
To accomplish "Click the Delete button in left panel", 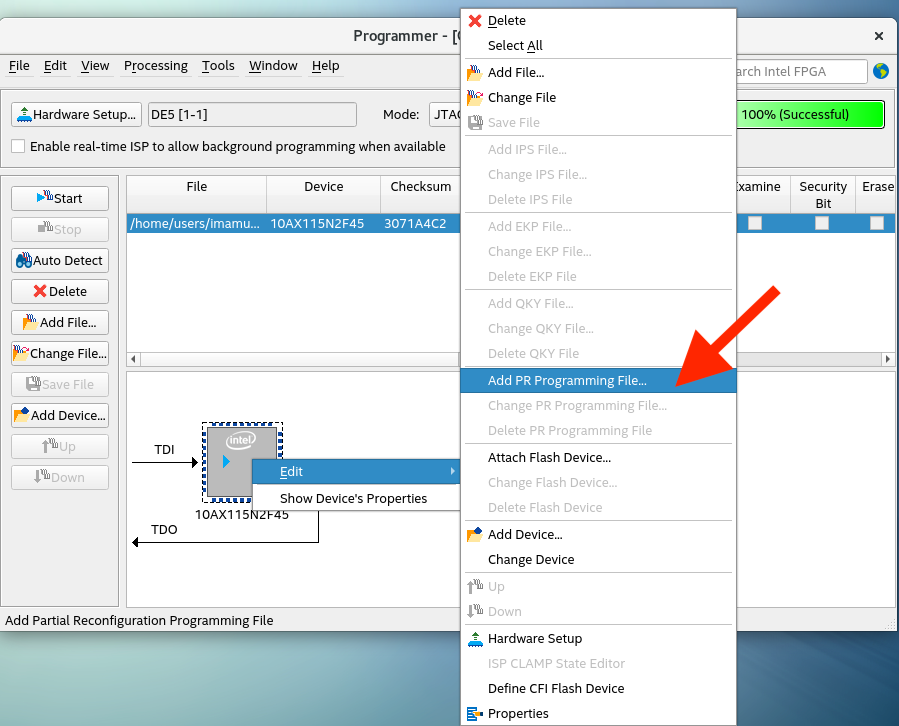I will (x=60, y=291).
